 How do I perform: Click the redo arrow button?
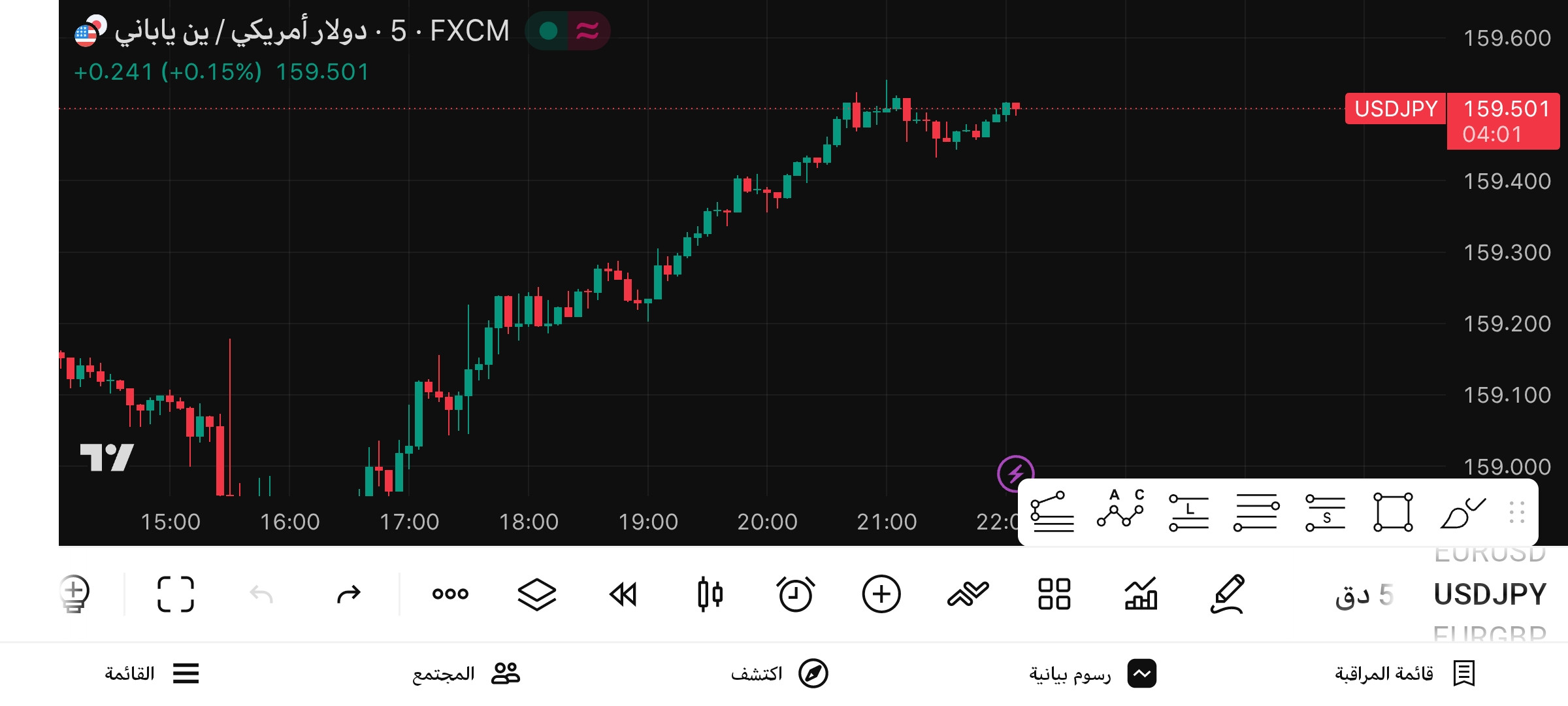click(x=348, y=594)
